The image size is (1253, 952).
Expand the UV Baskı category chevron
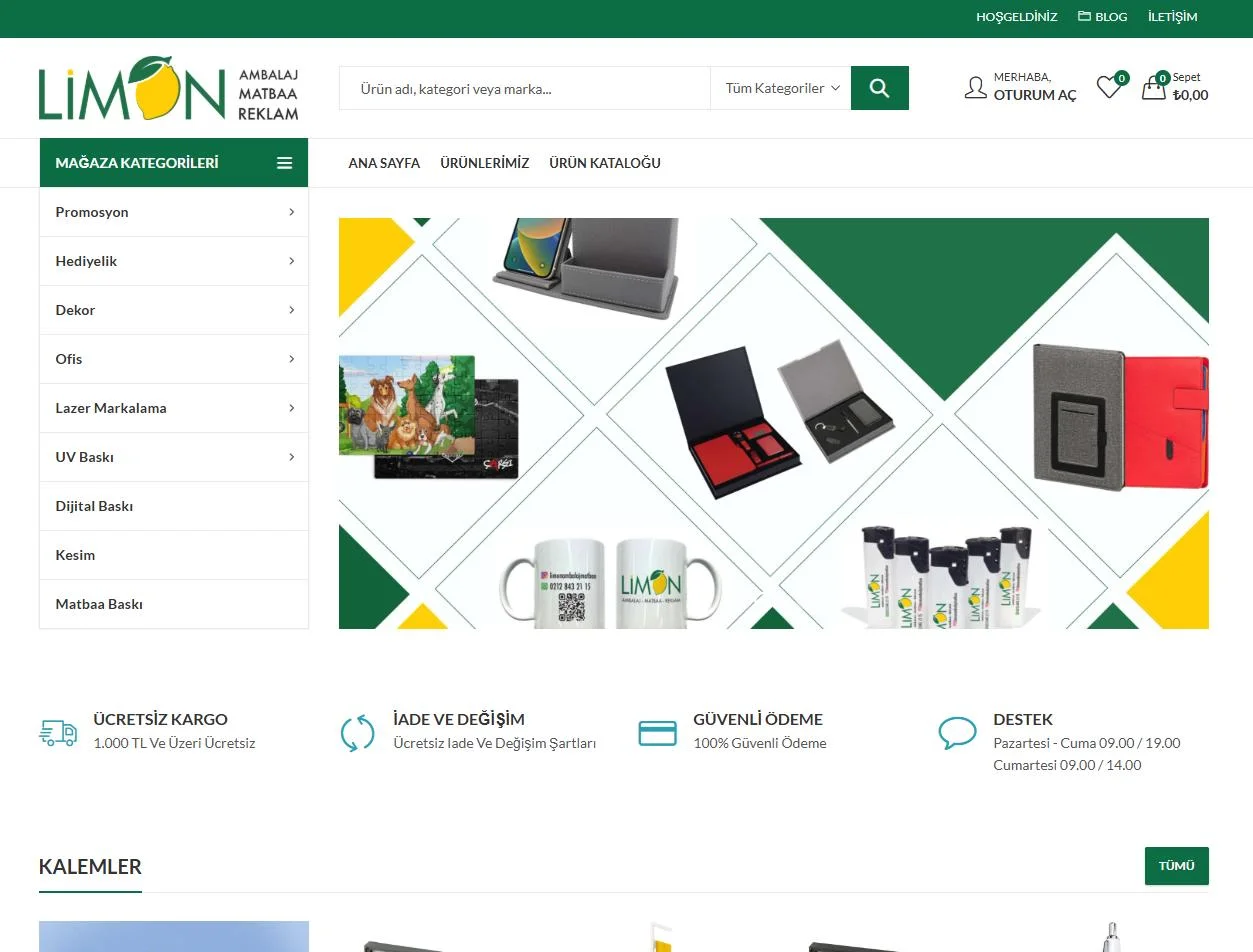click(x=291, y=457)
